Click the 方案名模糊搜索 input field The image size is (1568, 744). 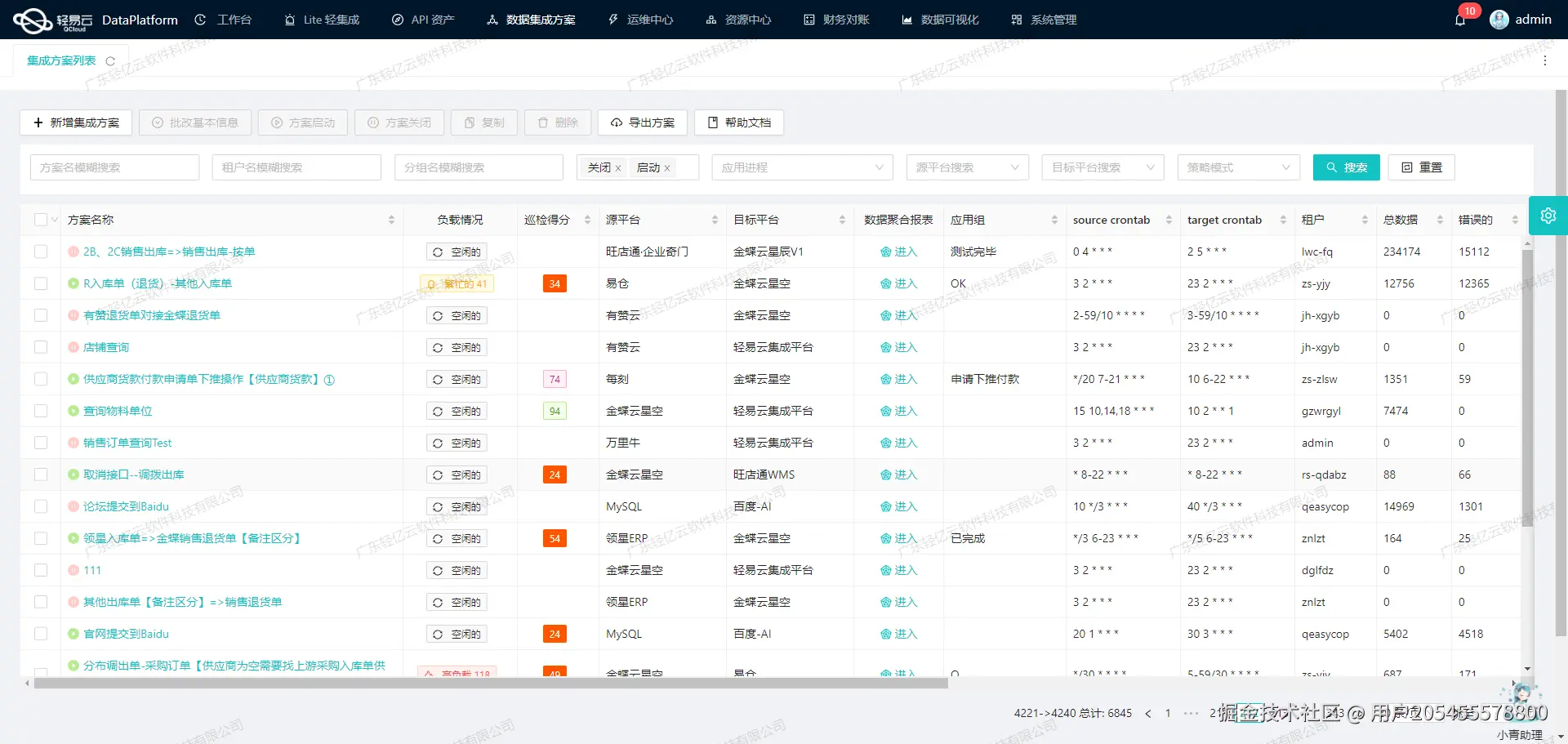[114, 167]
